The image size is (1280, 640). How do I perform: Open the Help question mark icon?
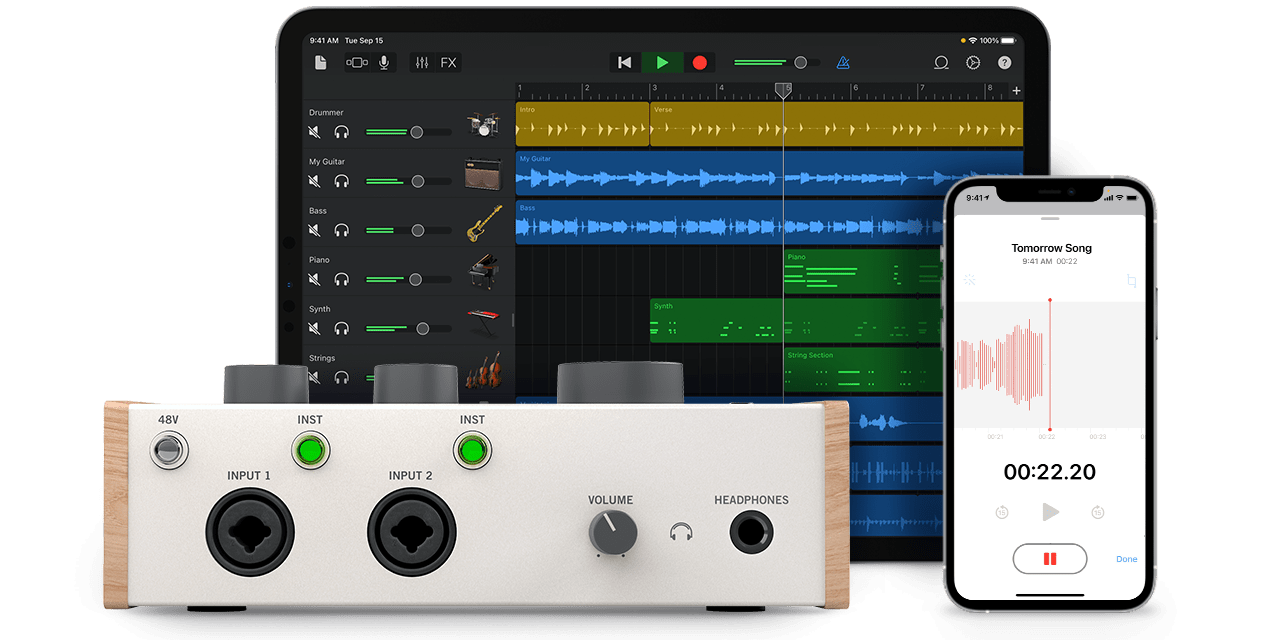coord(1003,62)
